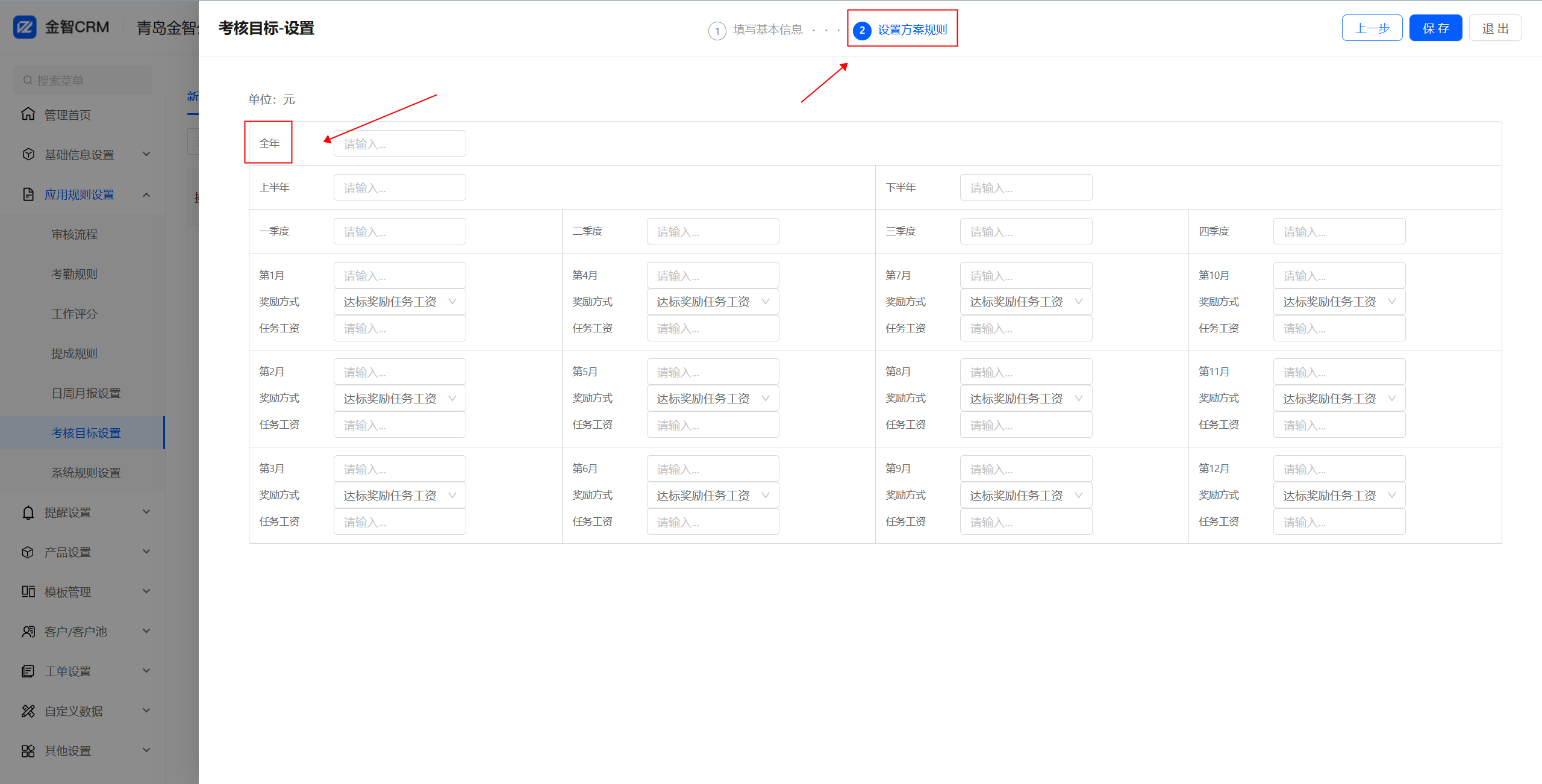Expand the 模板管理 menu chevron

click(146, 591)
